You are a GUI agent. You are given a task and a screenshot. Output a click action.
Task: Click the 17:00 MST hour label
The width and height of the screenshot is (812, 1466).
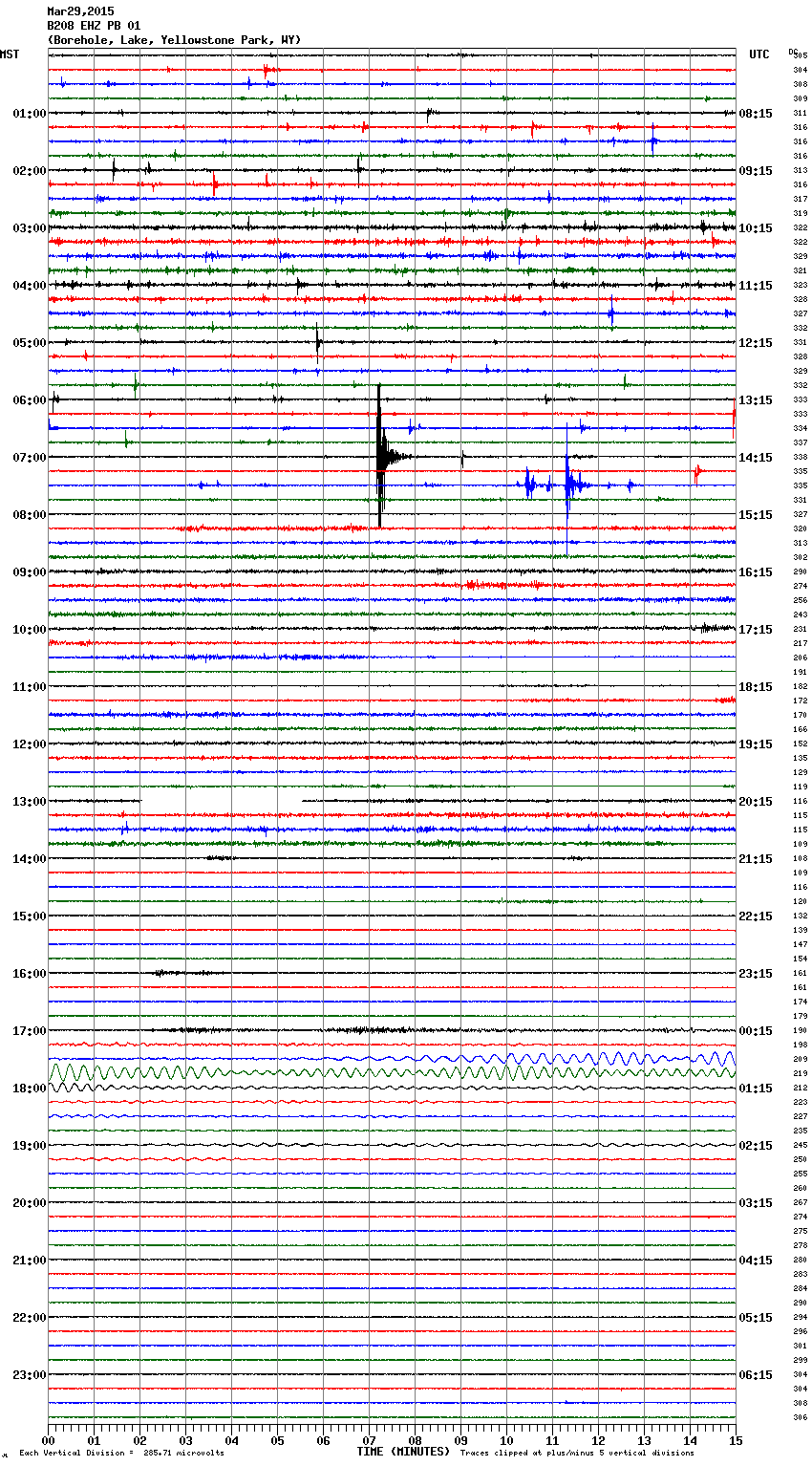click(30, 1031)
